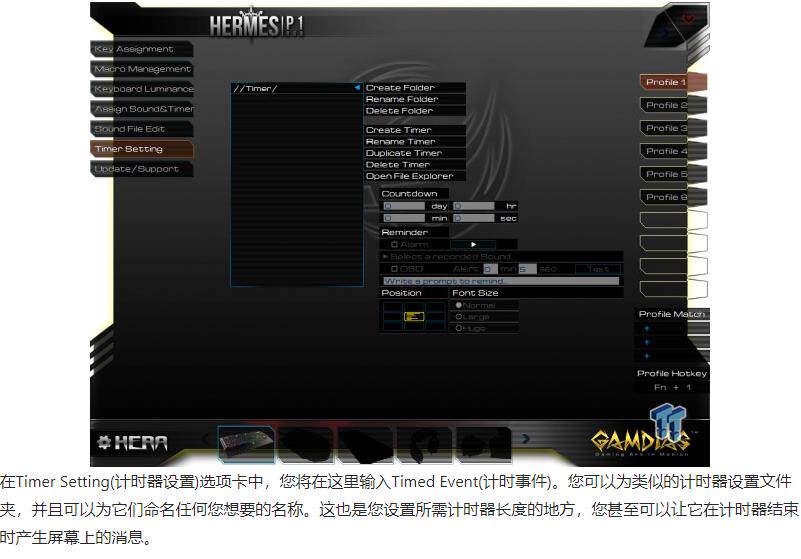The width and height of the screenshot is (801, 559).
Task: Select the Large font size option
Action: coord(459,316)
